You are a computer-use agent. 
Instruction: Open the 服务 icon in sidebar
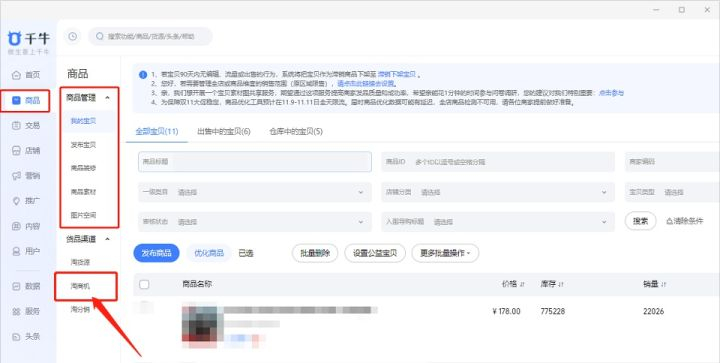pyautogui.click(x=17, y=311)
